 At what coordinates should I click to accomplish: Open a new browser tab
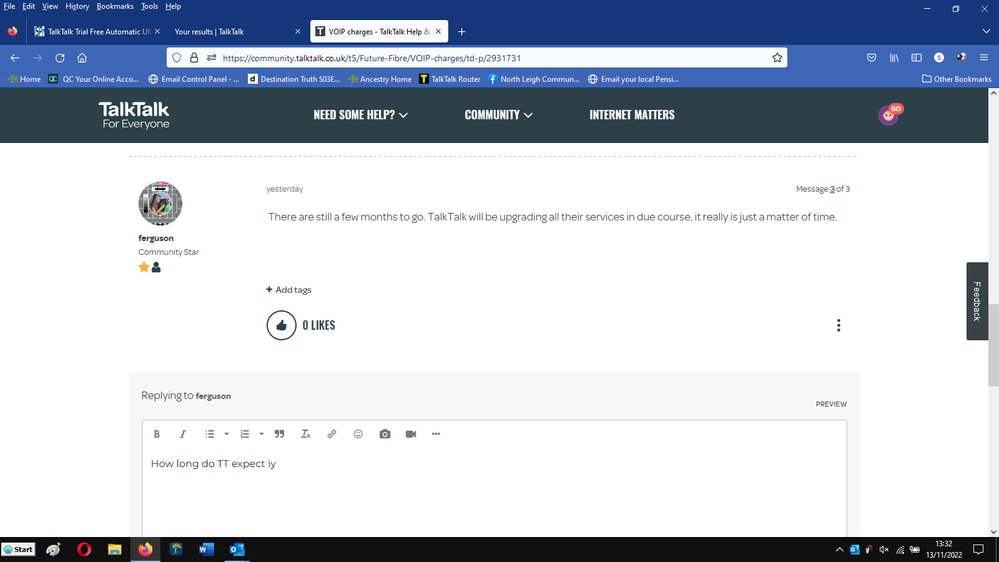point(461,31)
